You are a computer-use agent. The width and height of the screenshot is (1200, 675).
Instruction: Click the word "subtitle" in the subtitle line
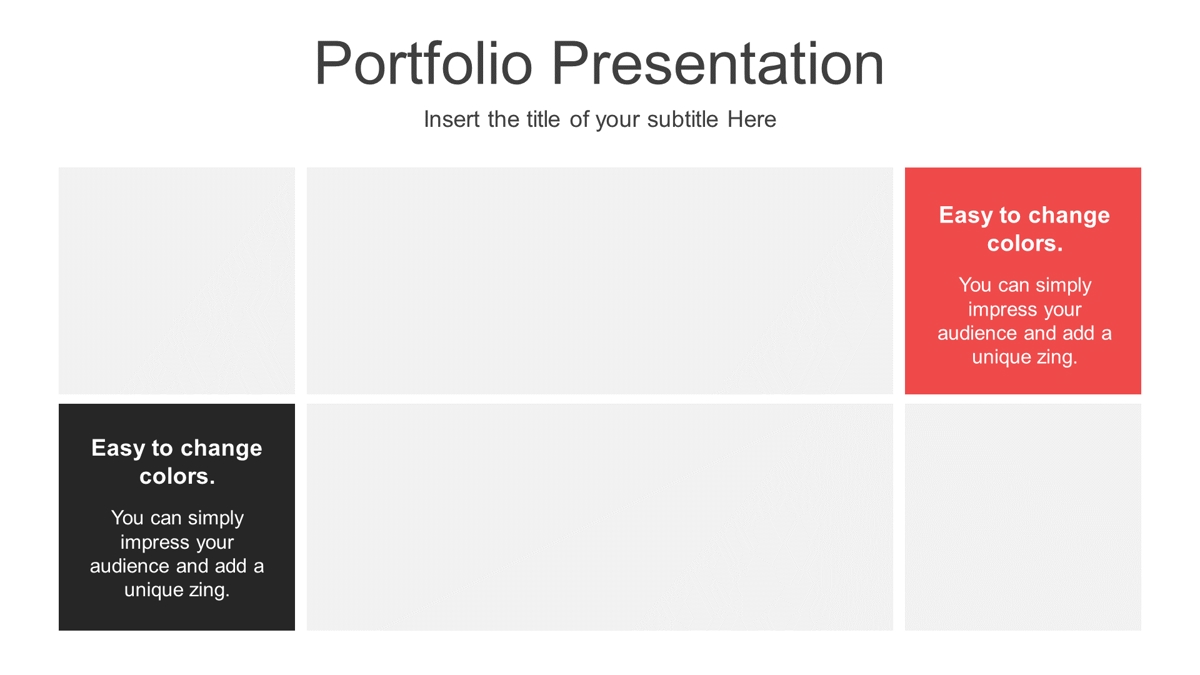pos(683,120)
